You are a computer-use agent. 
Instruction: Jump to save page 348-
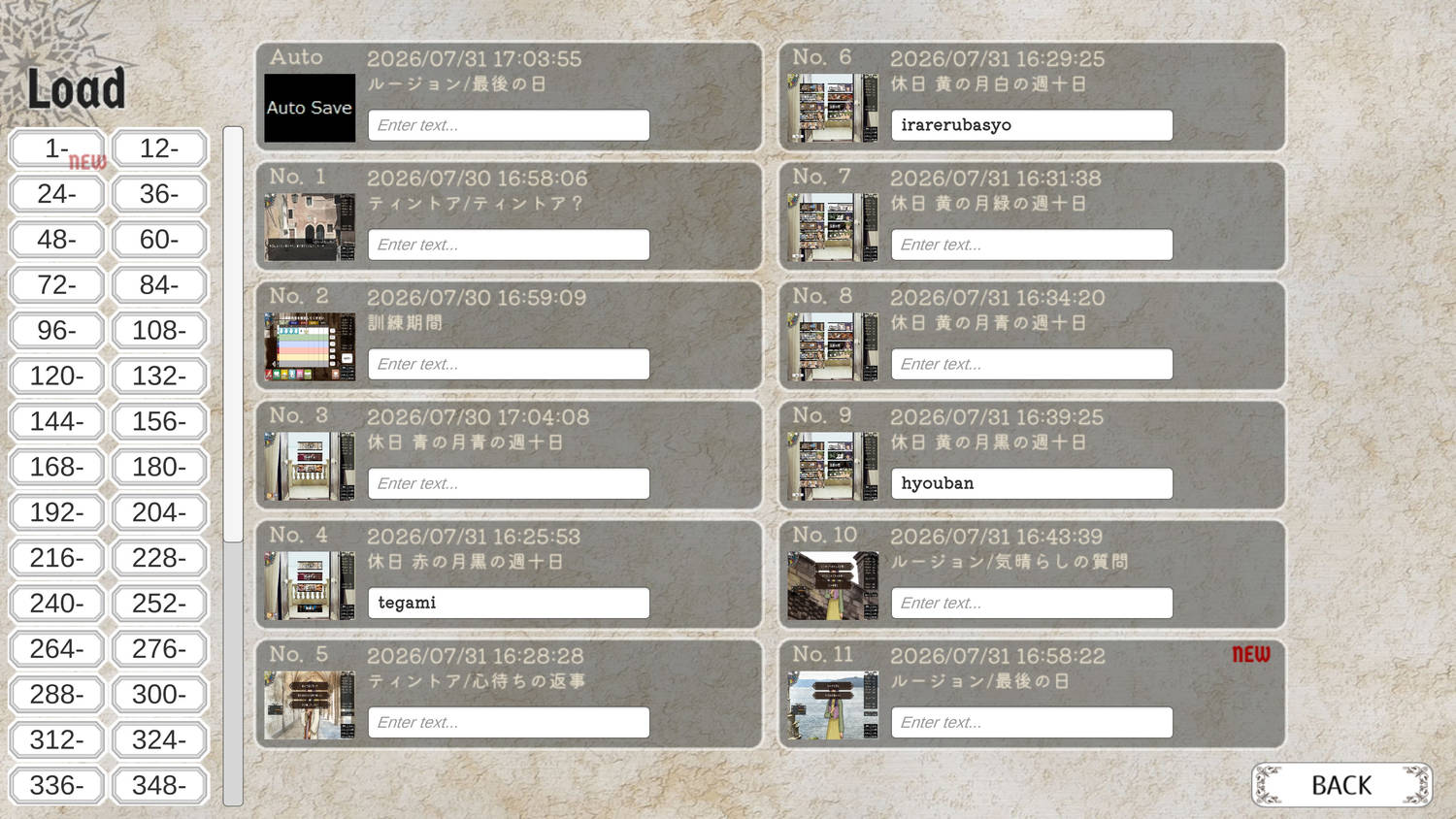(160, 785)
